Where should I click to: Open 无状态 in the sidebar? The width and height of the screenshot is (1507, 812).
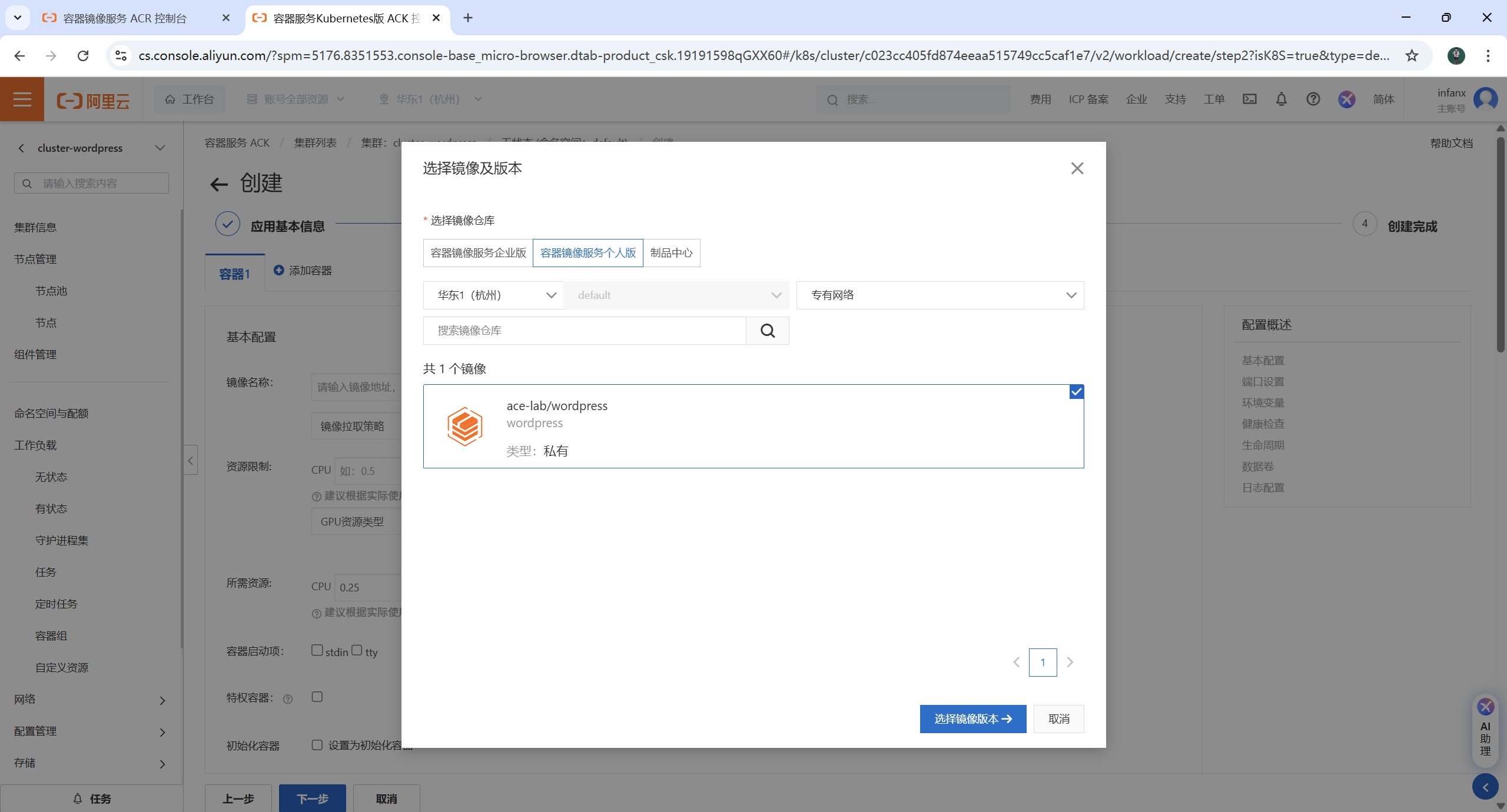[x=51, y=477]
